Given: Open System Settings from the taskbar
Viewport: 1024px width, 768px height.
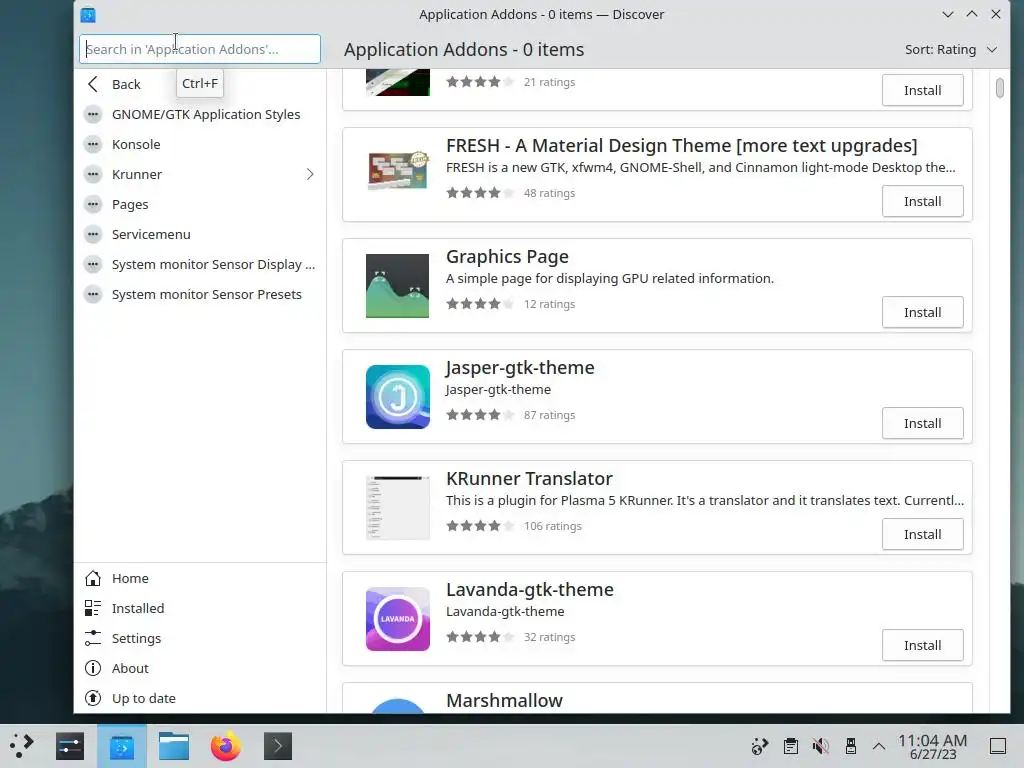Looking at the screenshot, I should pyautogui.click(x=70, y=746).
